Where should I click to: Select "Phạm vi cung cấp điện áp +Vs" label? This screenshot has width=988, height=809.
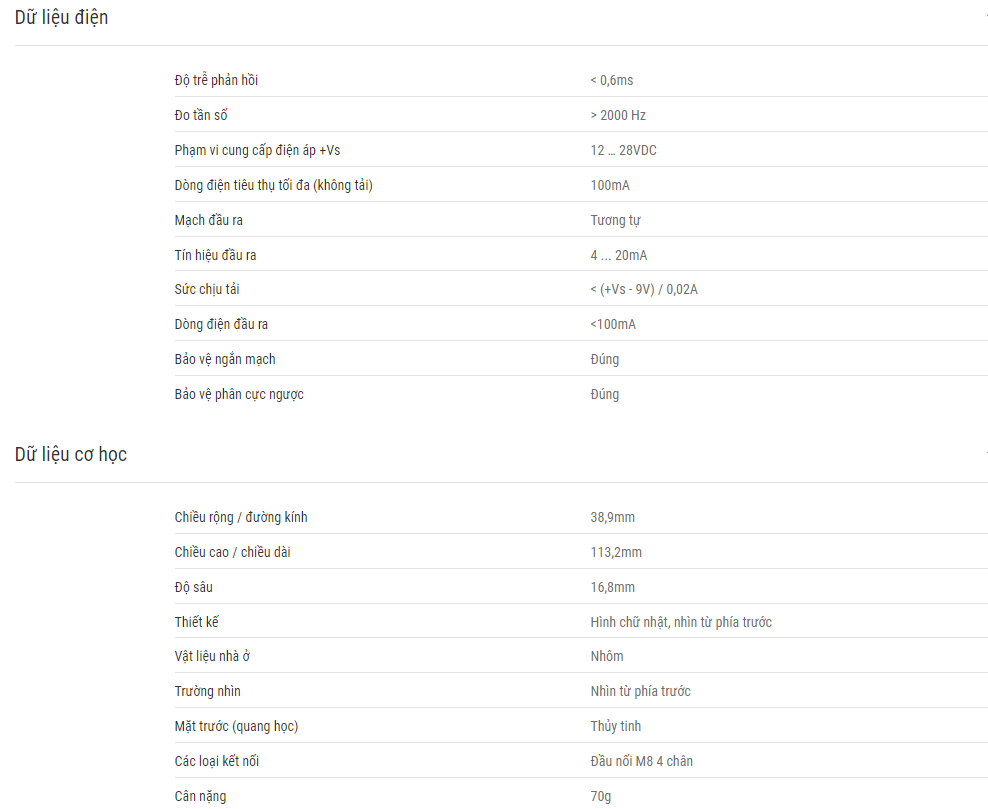point(257,150)
